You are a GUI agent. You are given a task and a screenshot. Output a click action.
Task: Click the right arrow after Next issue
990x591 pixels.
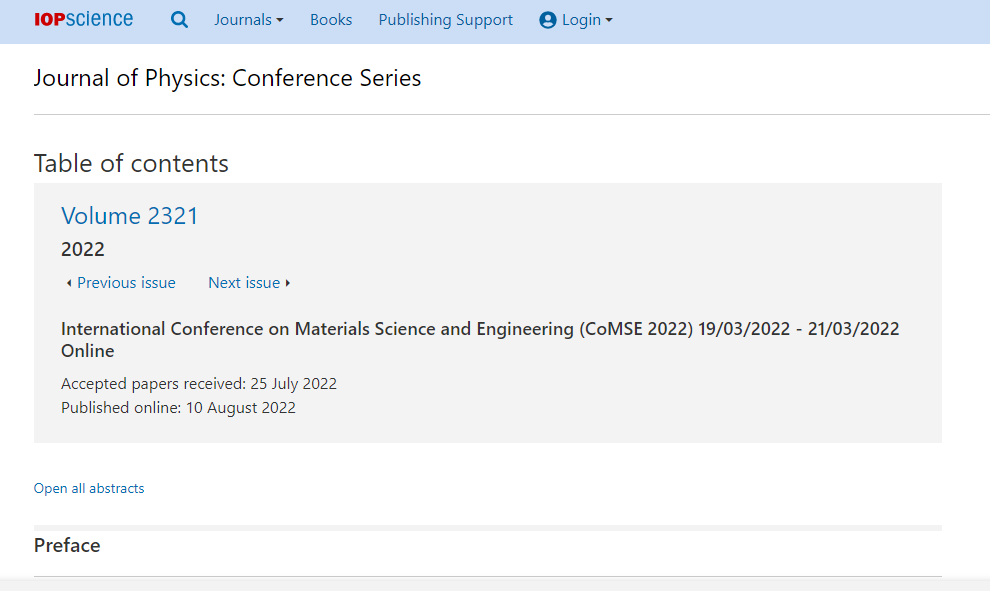[x=288, y=283]
